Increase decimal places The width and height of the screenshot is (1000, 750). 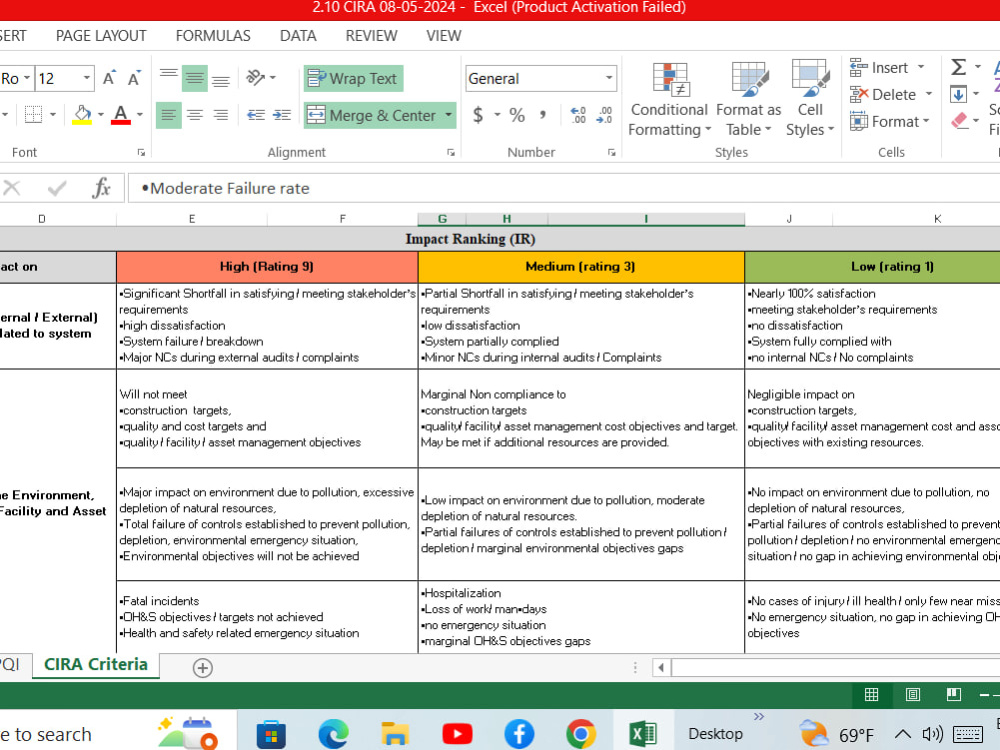click(x=578, y=115)
